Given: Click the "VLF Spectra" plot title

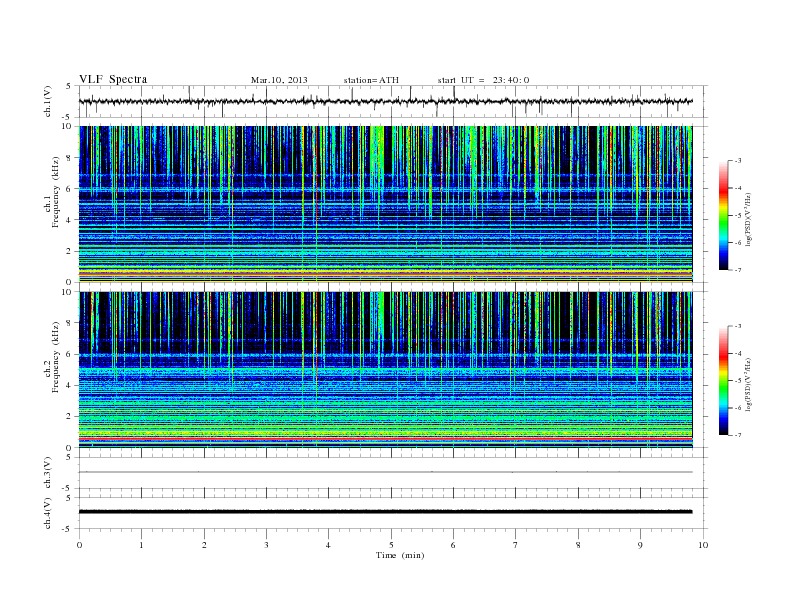Looking at the screenshot, I should 113,79.
